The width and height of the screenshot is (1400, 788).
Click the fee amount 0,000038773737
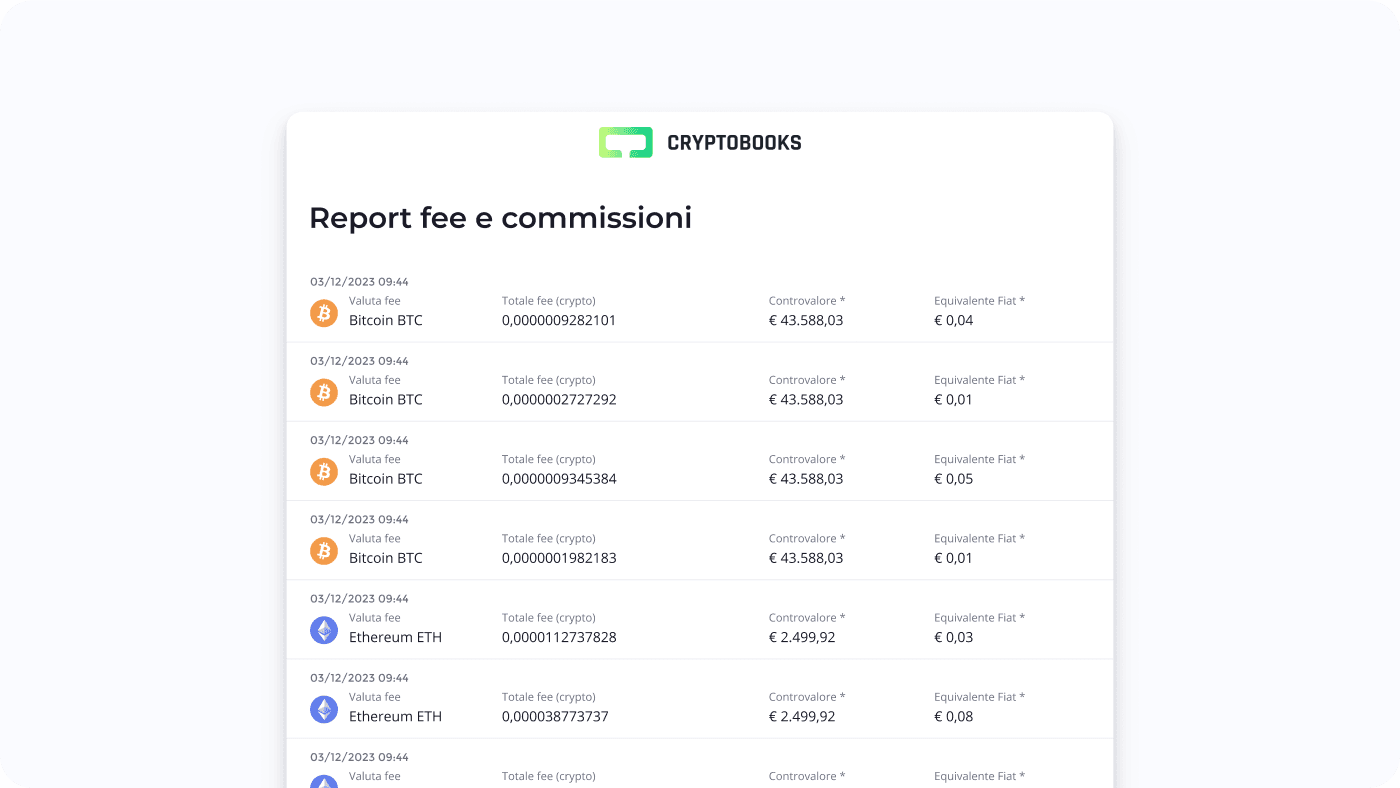[555, 717]
